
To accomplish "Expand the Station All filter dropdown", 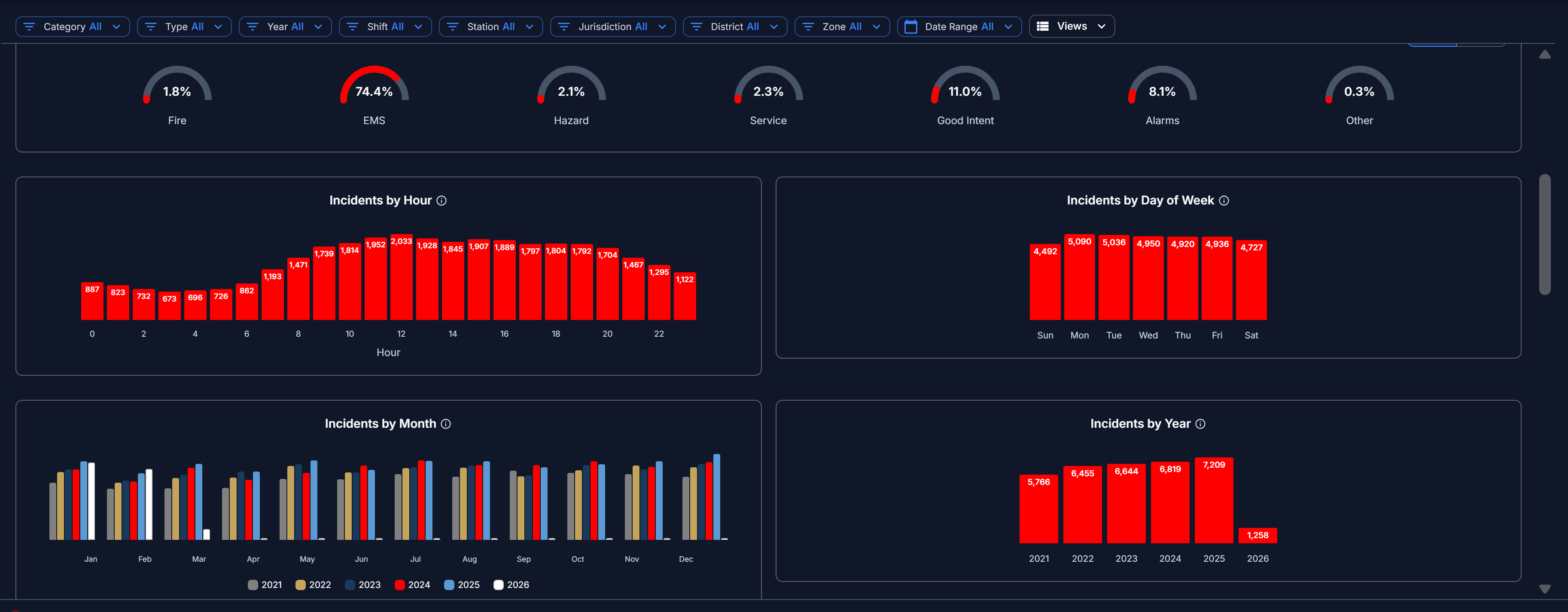I will [490, 27].
